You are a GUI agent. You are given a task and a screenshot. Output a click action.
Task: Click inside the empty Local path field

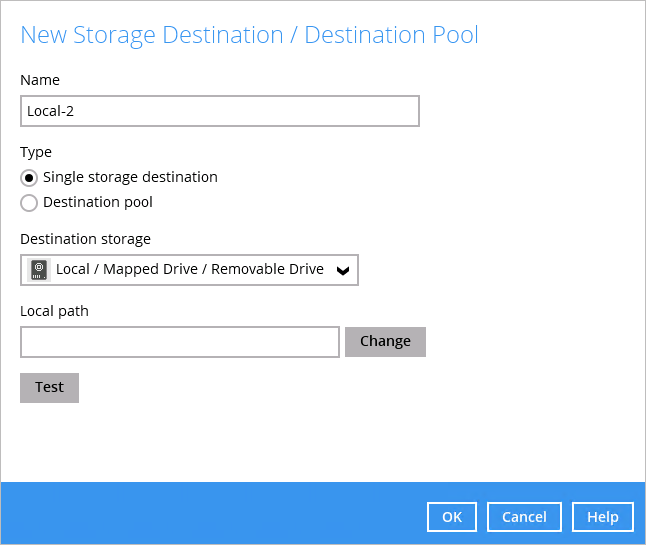click(x=180, y=342)
